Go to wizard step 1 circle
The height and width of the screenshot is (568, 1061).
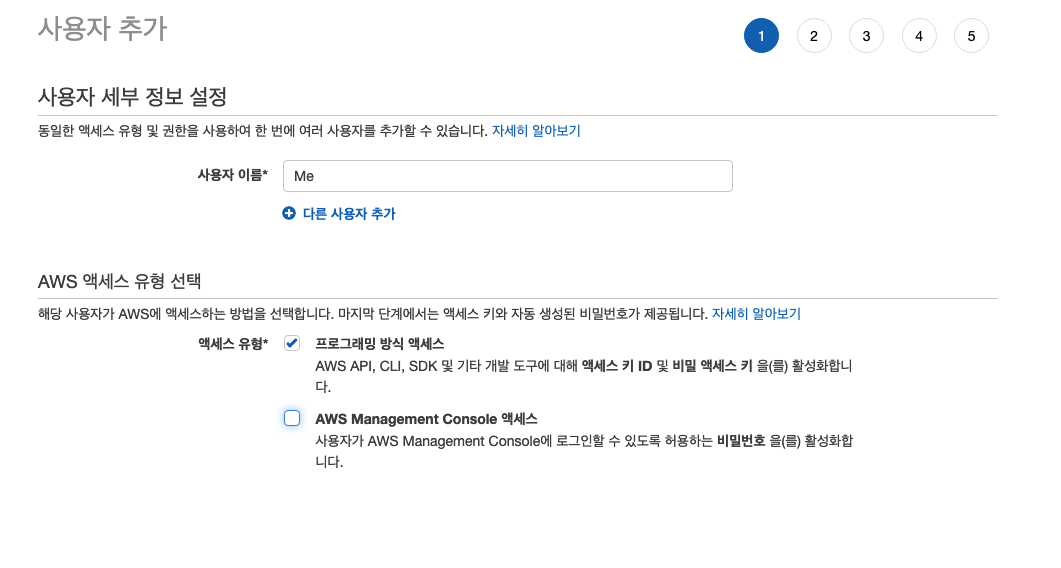tap(761, 36)
